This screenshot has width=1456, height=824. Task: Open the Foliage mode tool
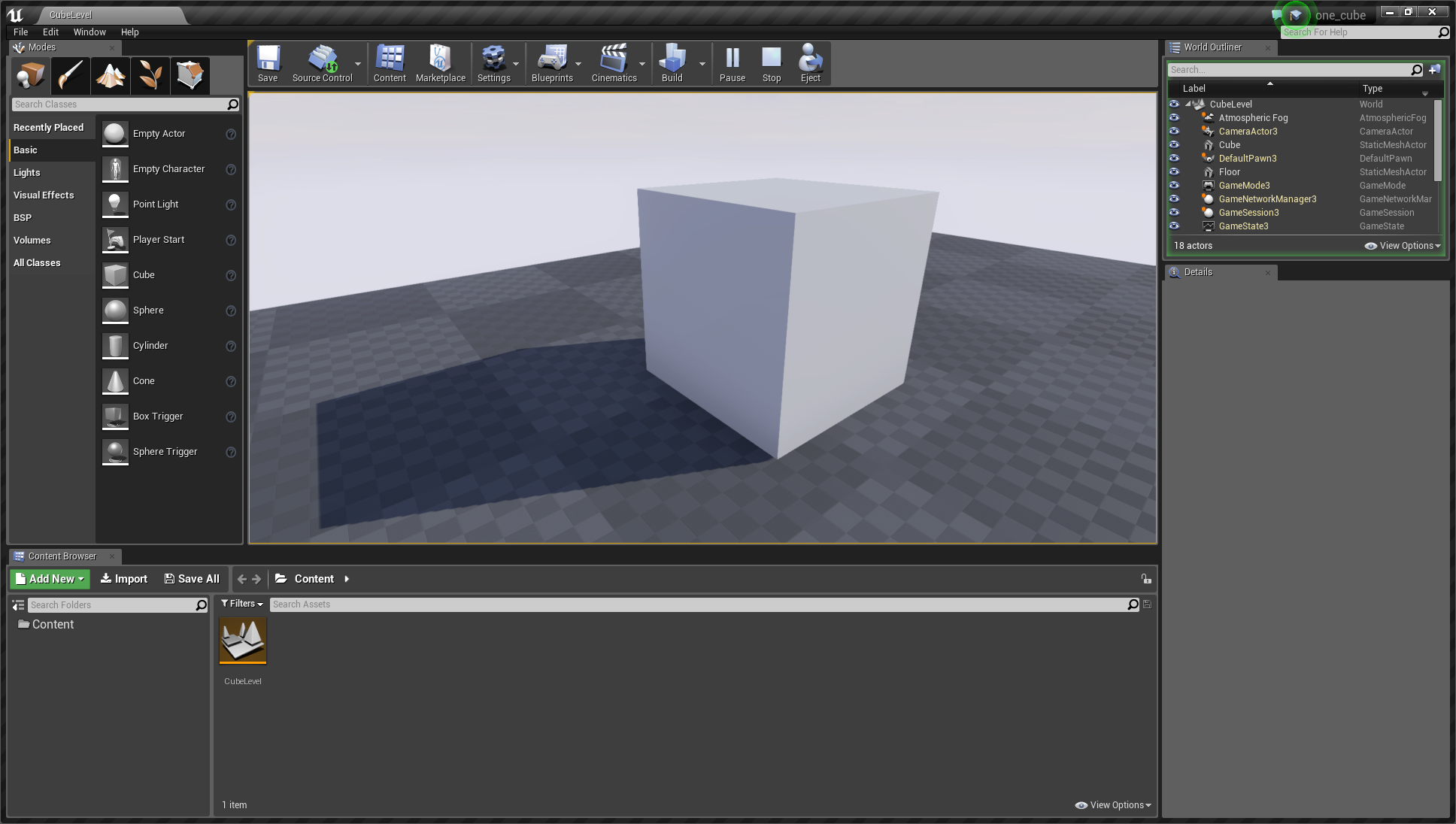point(150,75)
